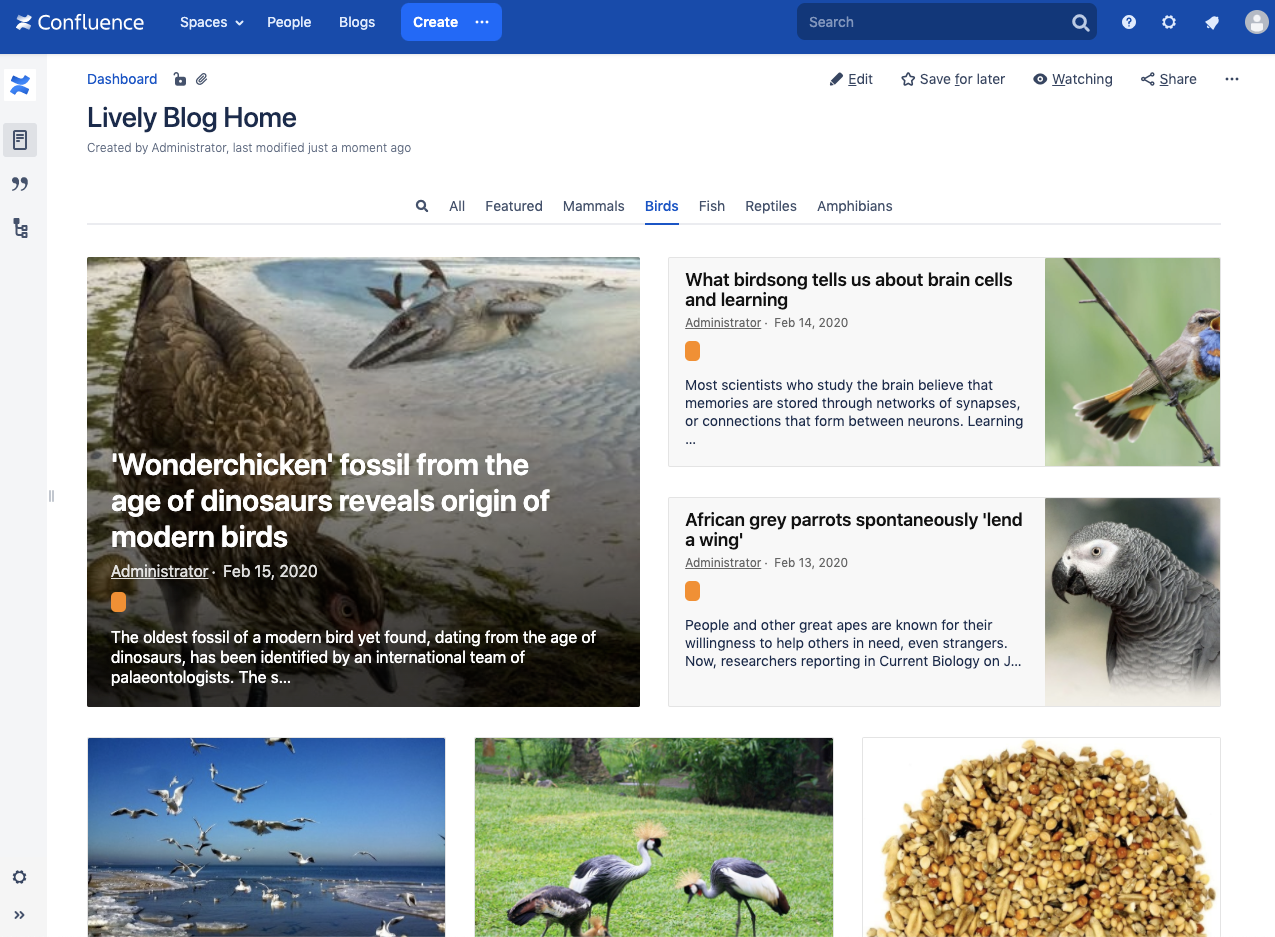Open the more actions ellipsis menu
The height and width of the screenshot is (937, 1275).
tap(1232, 79)
